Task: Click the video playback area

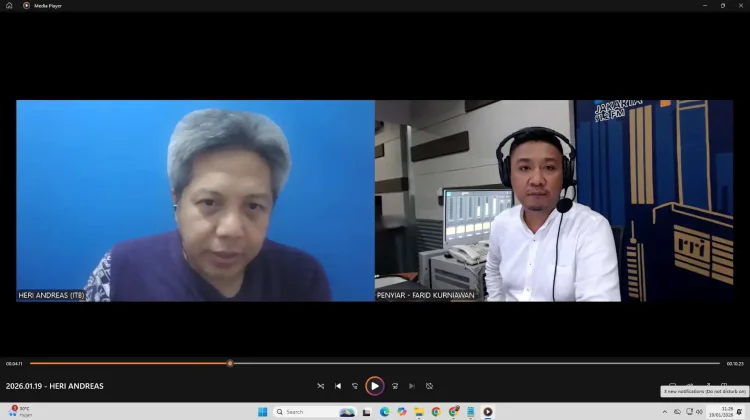Action: pos(374,200)
